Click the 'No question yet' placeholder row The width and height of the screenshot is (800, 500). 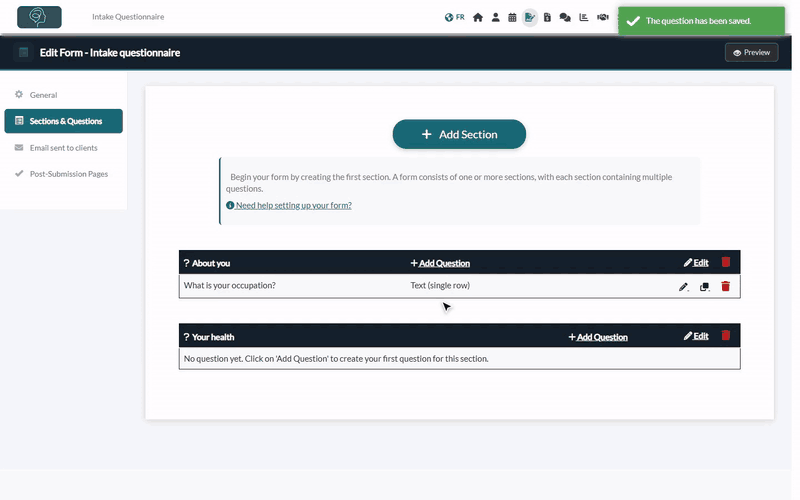click(x=459, y=359)
